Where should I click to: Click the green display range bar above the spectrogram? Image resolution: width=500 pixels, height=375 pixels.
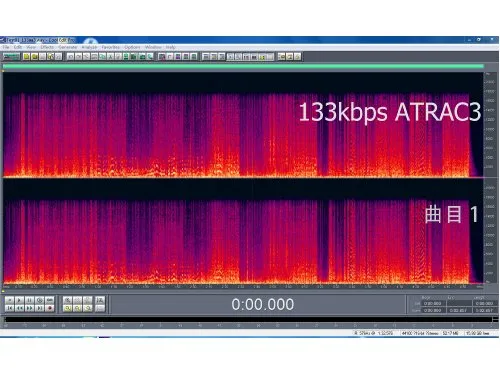tap(243, 66)
